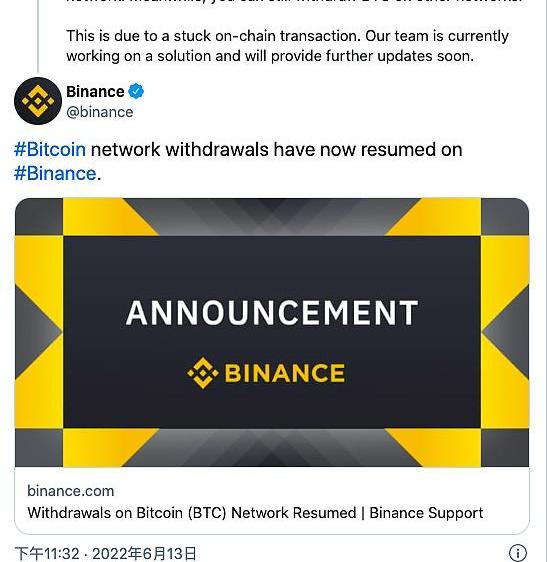547x562 pixels.
Task: Click the partially cut-off top line of the earlier tweet
Action: pyautogui.click(x=294, y=2)
